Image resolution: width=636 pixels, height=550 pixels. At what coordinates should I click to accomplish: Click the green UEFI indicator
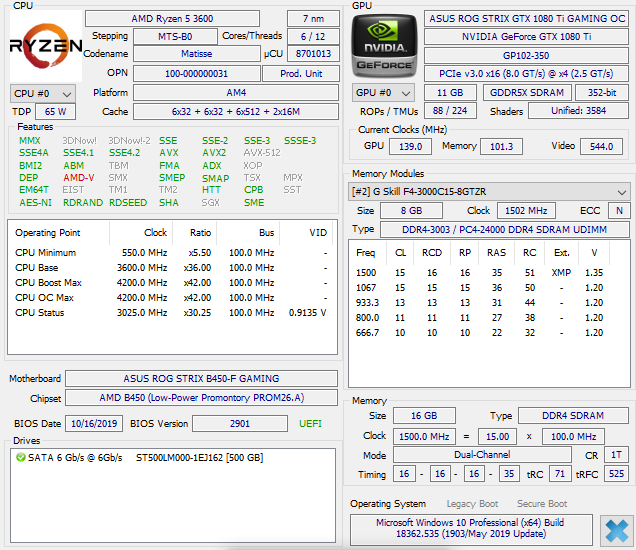(x=311, y=424)
